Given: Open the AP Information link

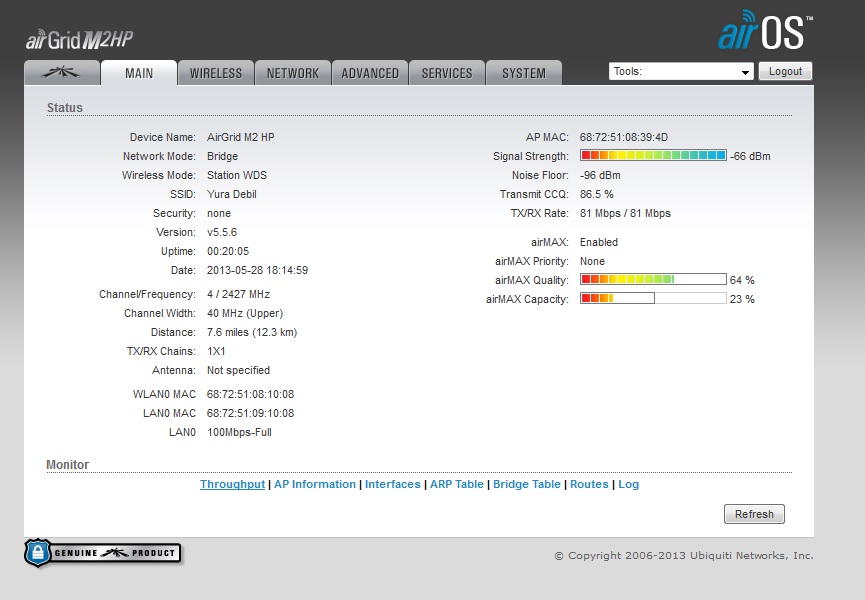Looking at the screenshot, I should (x=315, y=484).
